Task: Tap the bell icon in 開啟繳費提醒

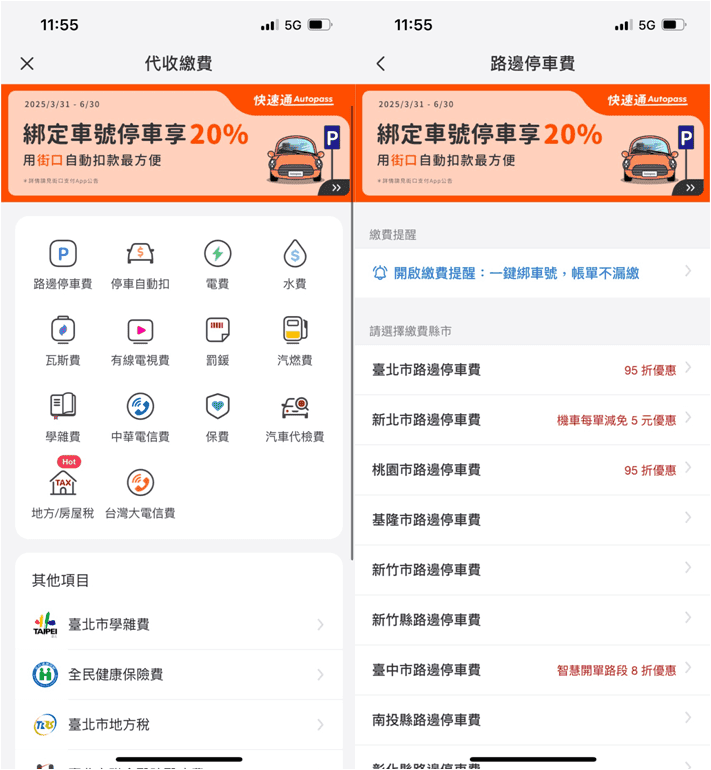Action: (x=380, y=273)
